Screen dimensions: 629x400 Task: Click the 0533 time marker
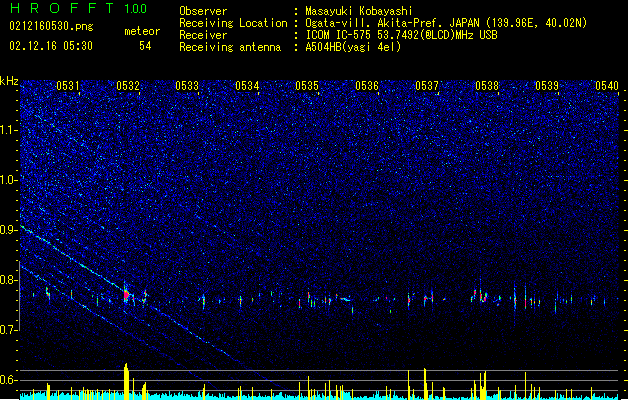tap(187, 86)
